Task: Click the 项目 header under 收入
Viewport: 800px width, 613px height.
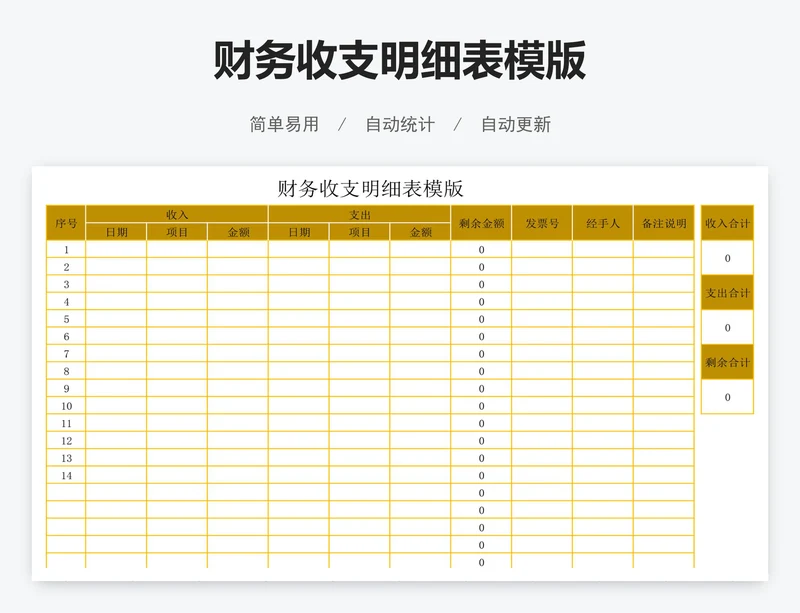Action: pyautogui.click(x=177, y=232)
